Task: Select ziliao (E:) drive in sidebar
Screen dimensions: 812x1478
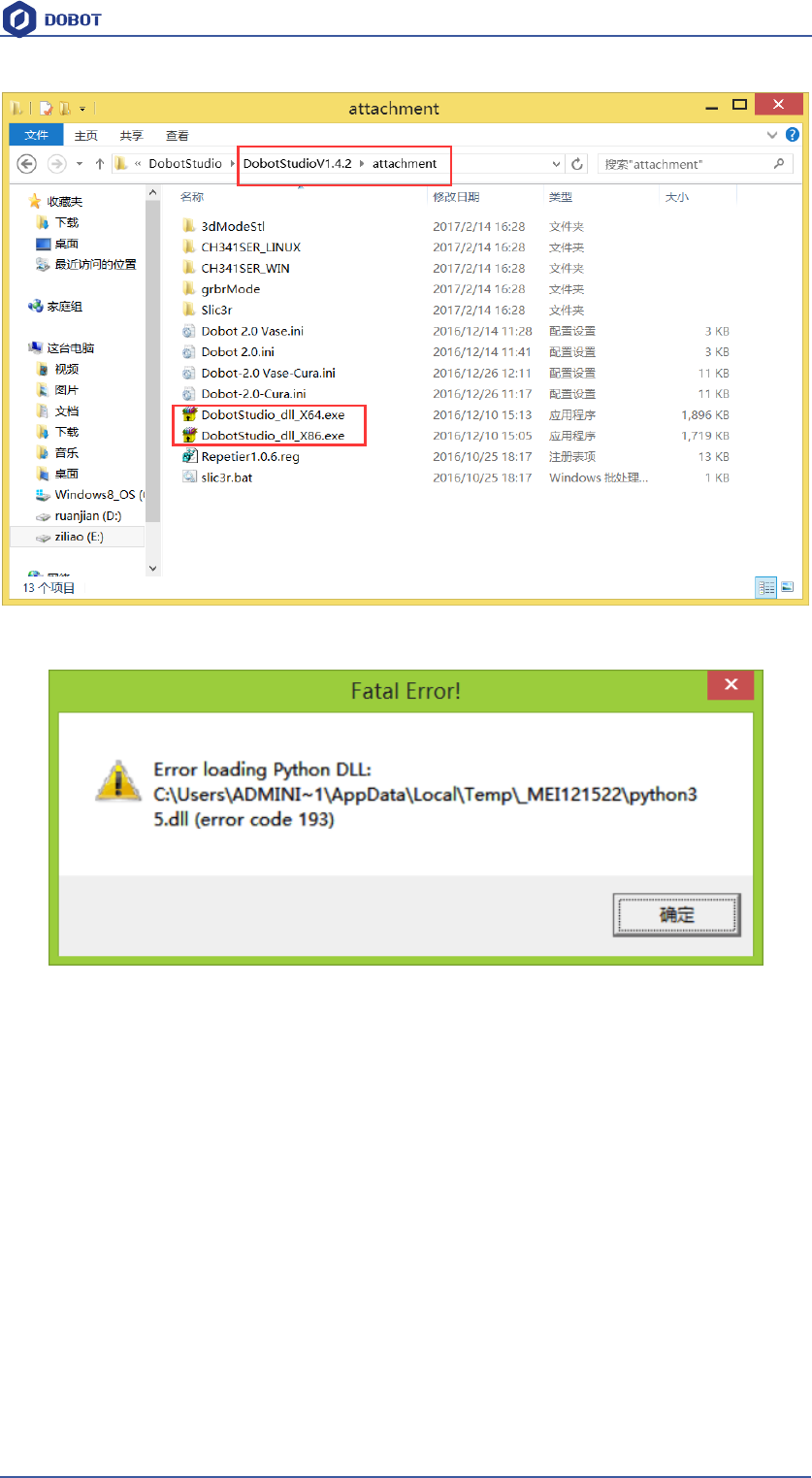Action: pos(78,537)
